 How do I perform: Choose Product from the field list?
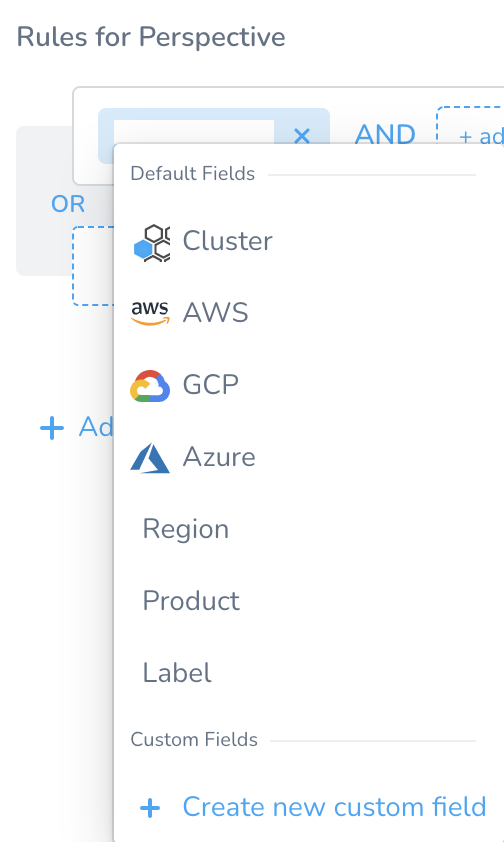(309, 601)
